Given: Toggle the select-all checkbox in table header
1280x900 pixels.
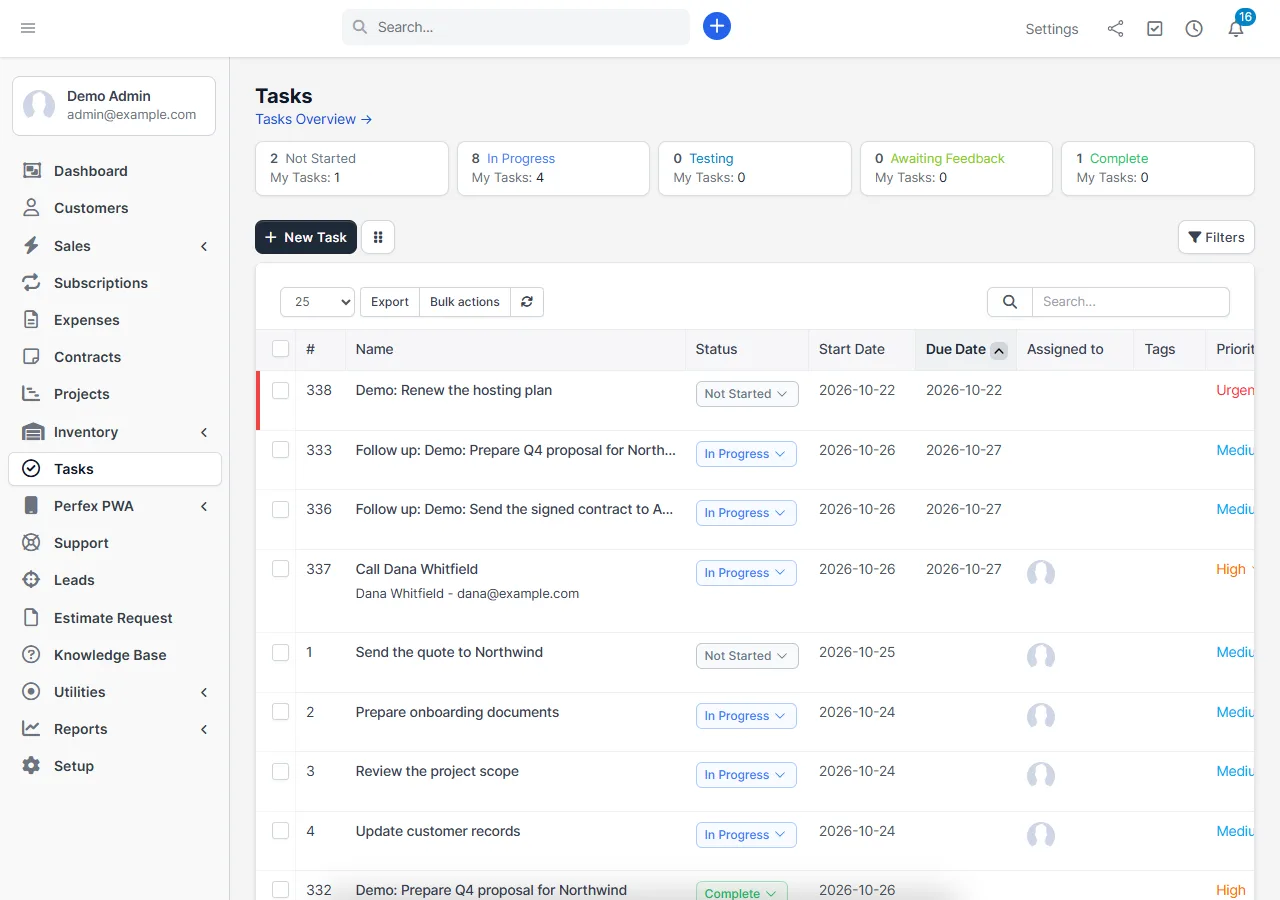Looking at the screenshot, I should [281, 349].
